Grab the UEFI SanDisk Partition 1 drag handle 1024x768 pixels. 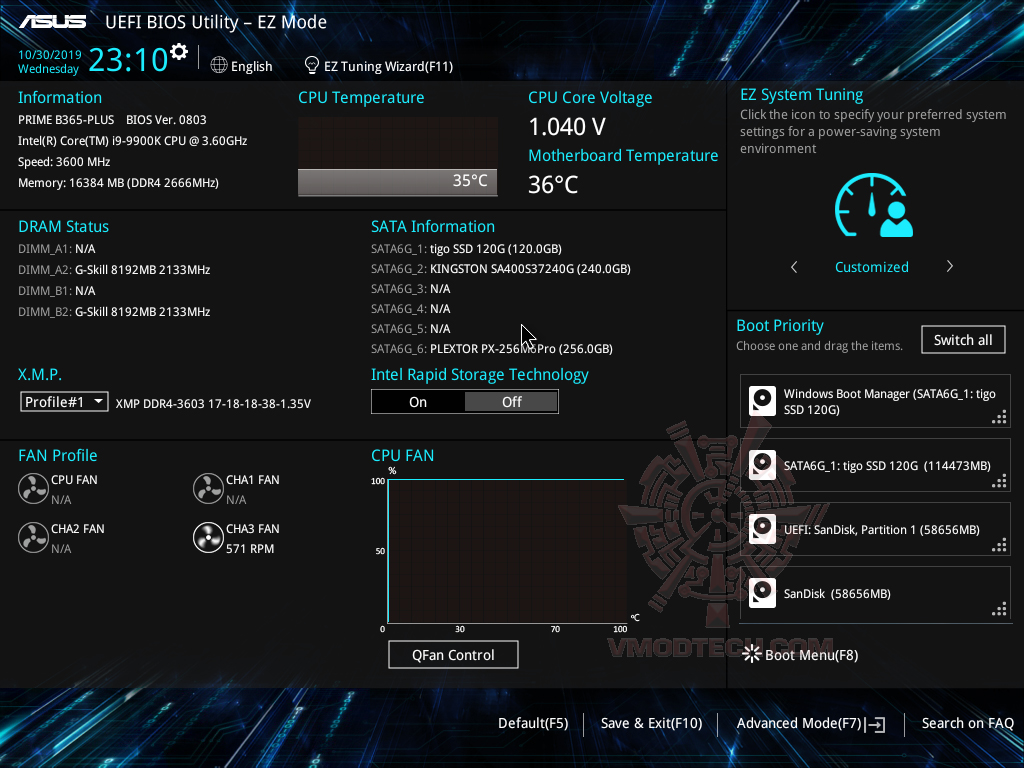999,545
